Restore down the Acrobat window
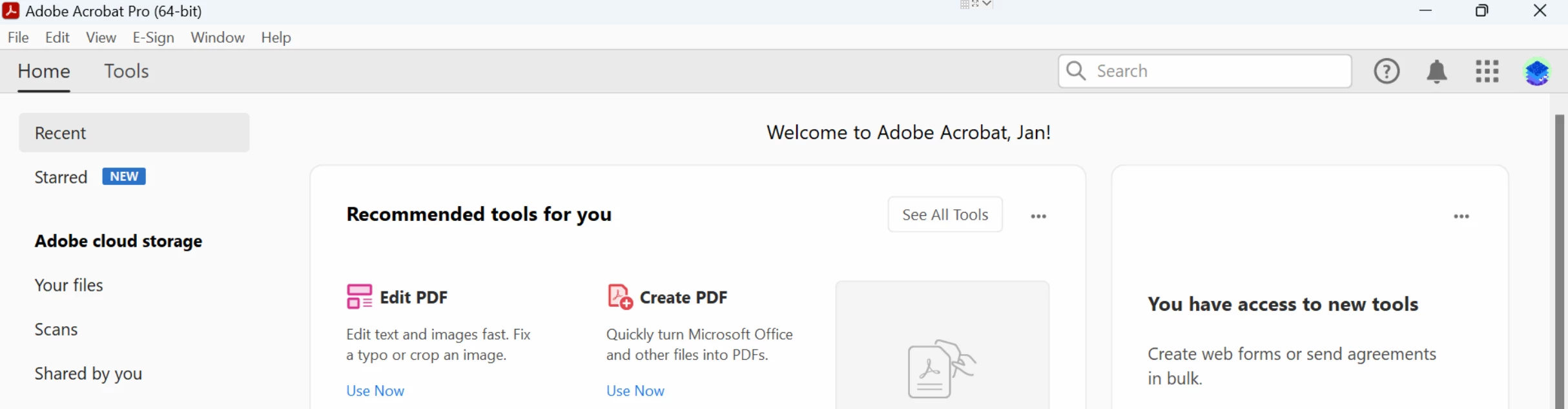Image resolution: width=1568 pixels, height=409 pixels. (x=1482, y=10)
